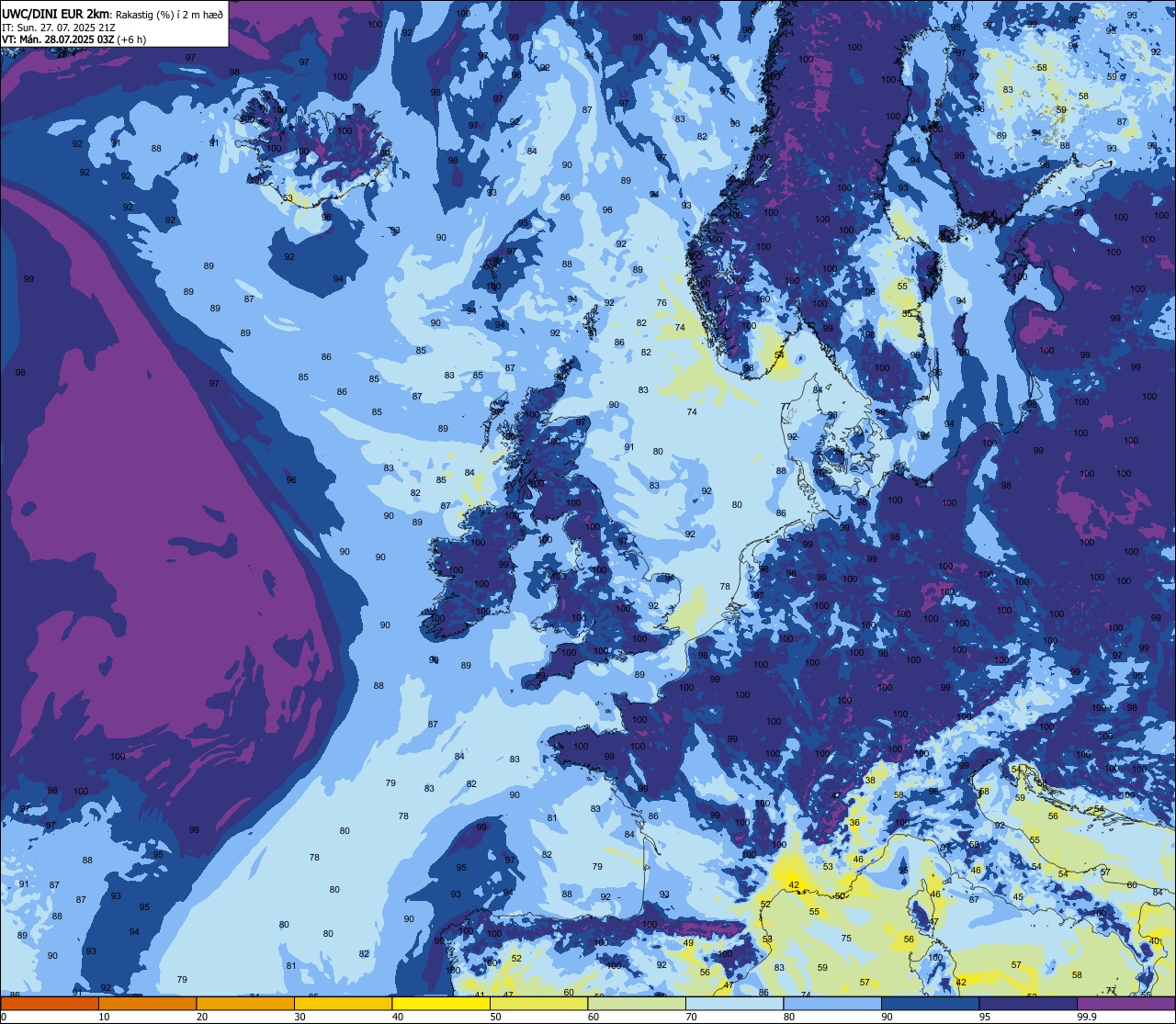The image size is (1176, 1024).
Task: Click the pale blue 70–80 legend swatch
Action: 734,1004
